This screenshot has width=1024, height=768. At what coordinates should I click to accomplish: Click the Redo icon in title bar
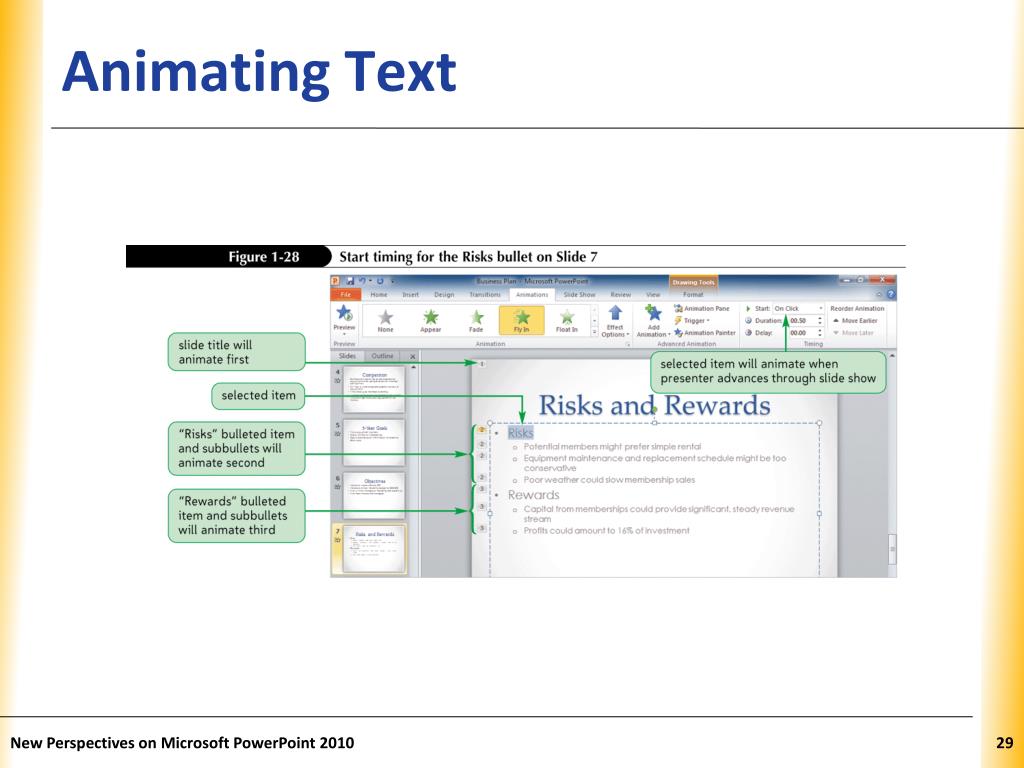click(x=379, y=281)
